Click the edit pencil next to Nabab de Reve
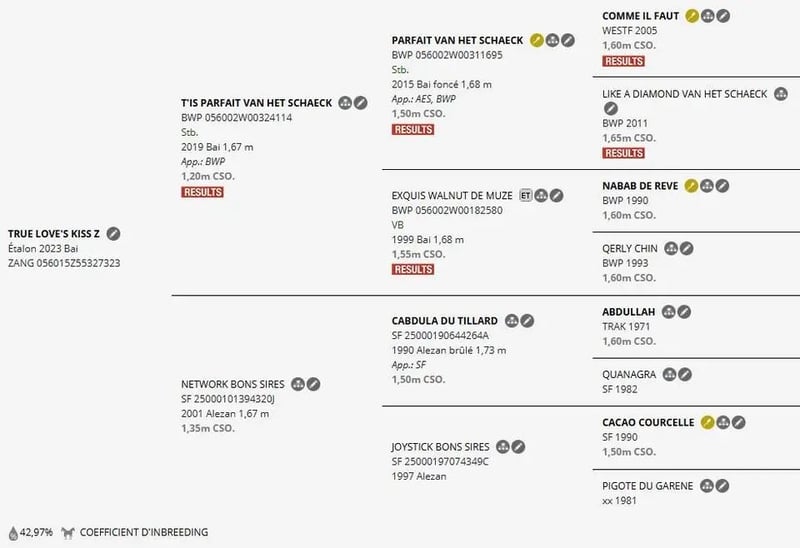800x548 pixels. click(723, 186)
